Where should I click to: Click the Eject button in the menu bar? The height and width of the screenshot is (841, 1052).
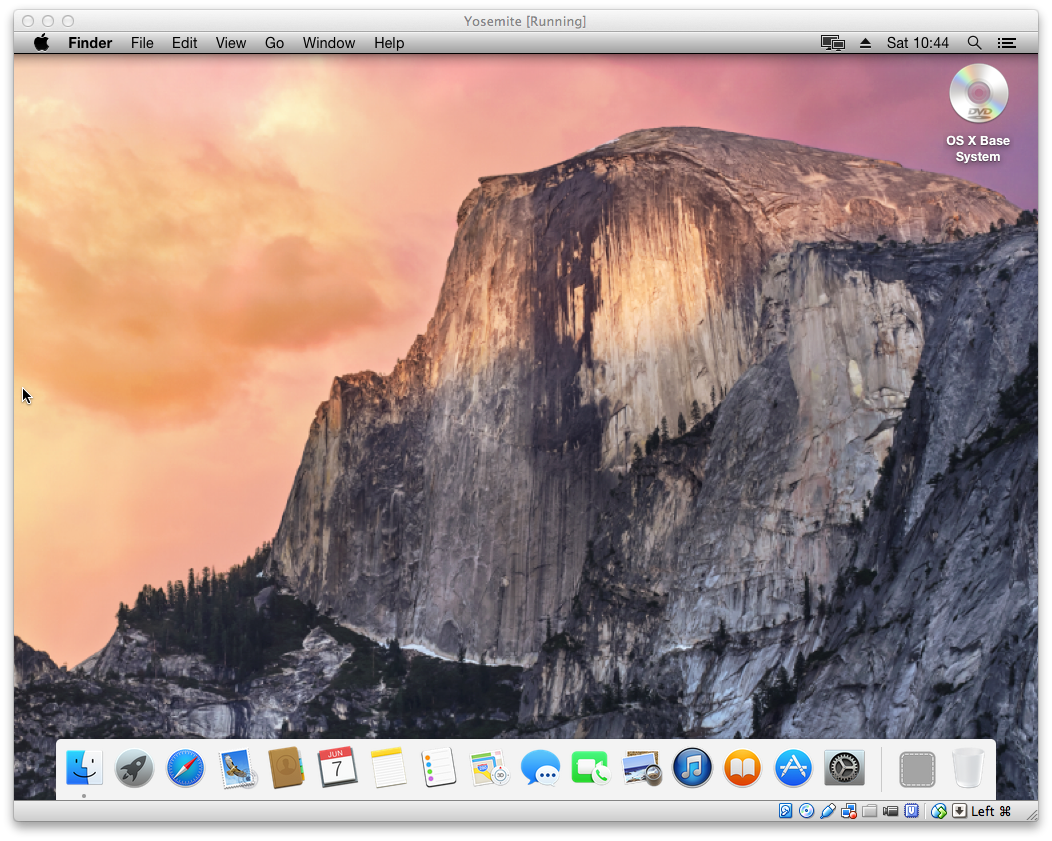(x=864, y=43)
